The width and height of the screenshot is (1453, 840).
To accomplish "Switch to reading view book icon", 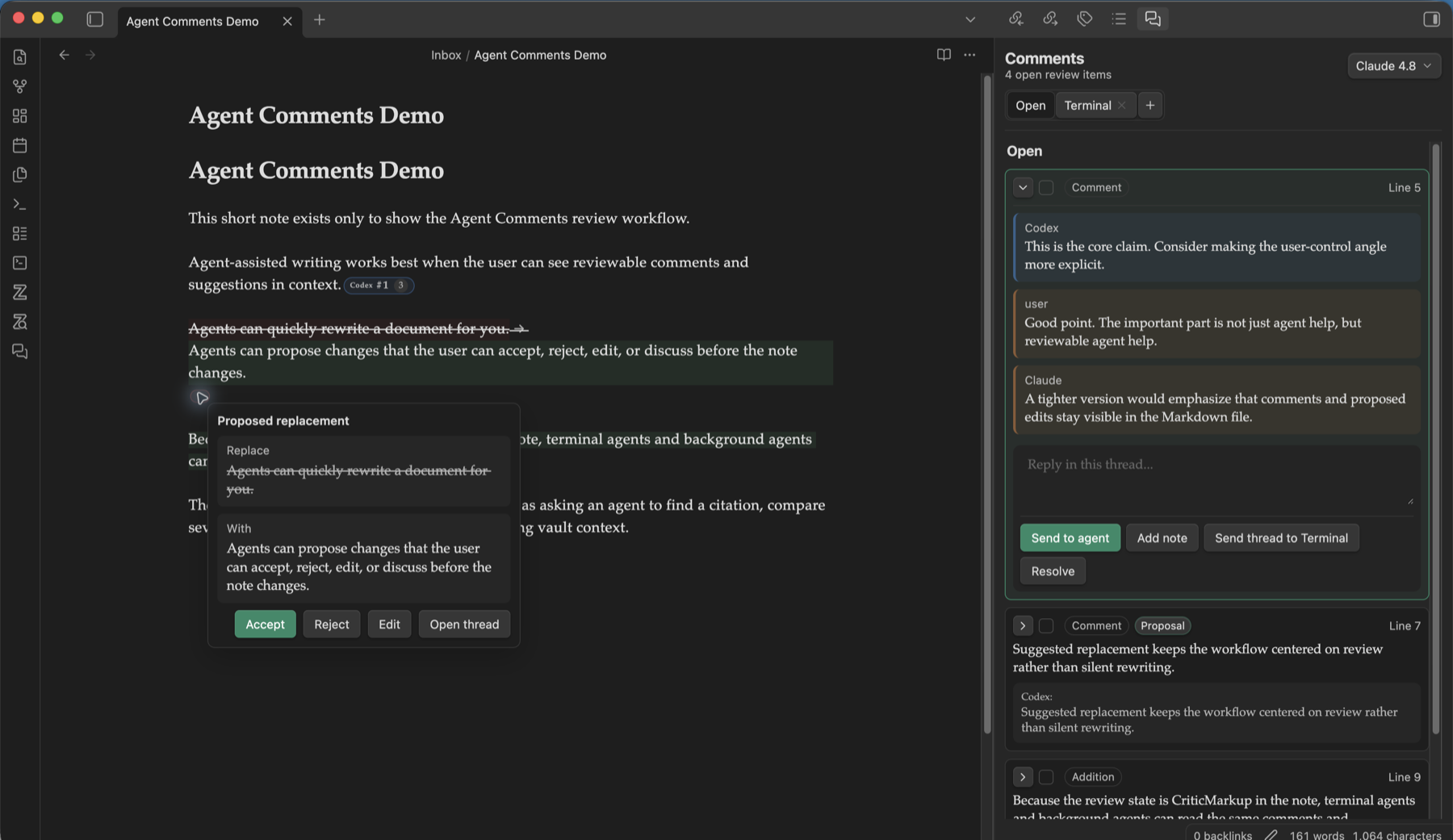I will coord(943,55).
